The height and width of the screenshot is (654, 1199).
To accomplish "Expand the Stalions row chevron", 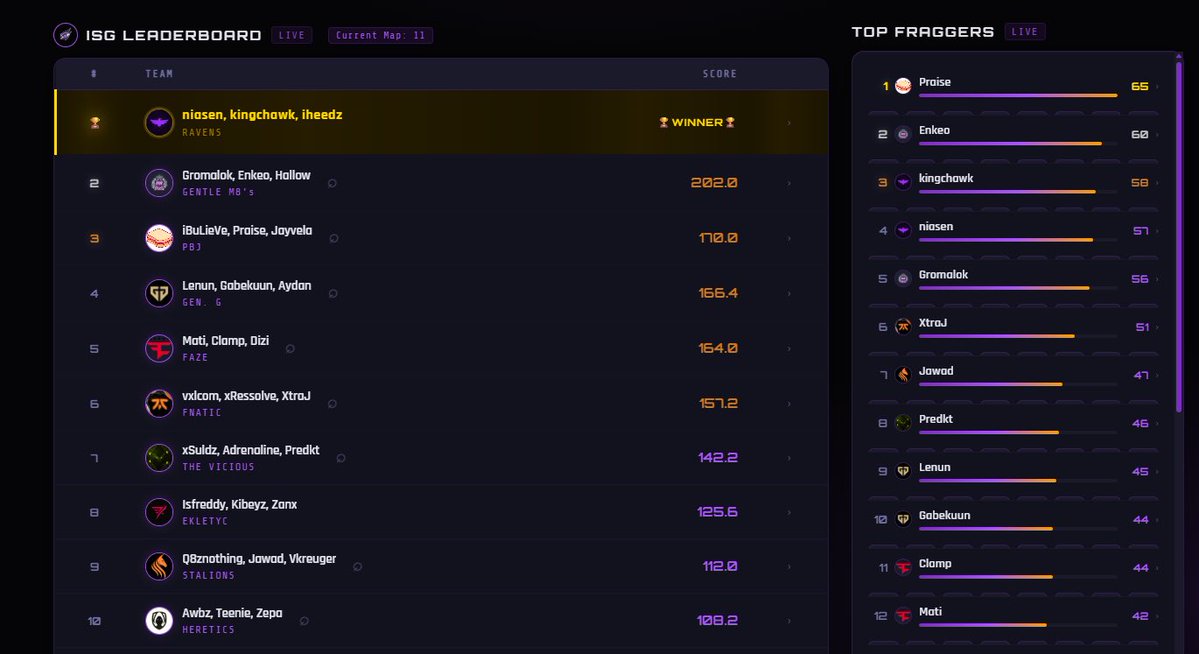I will click(789, 566).
